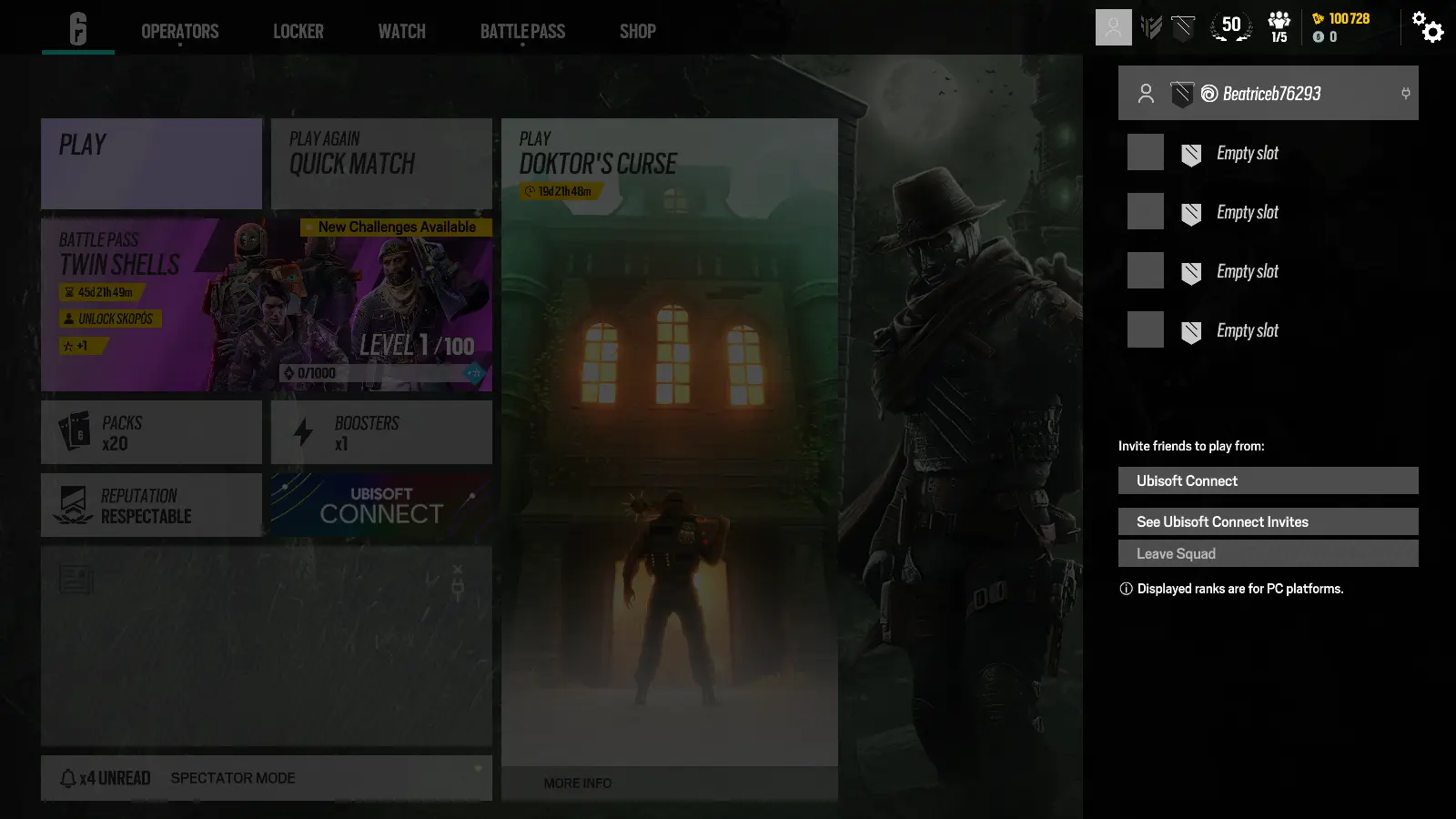Click the level 50 clearance badge
The width and height of the screenshot is (1456, 819).
pyautogui.click(x=1231, y=26)
